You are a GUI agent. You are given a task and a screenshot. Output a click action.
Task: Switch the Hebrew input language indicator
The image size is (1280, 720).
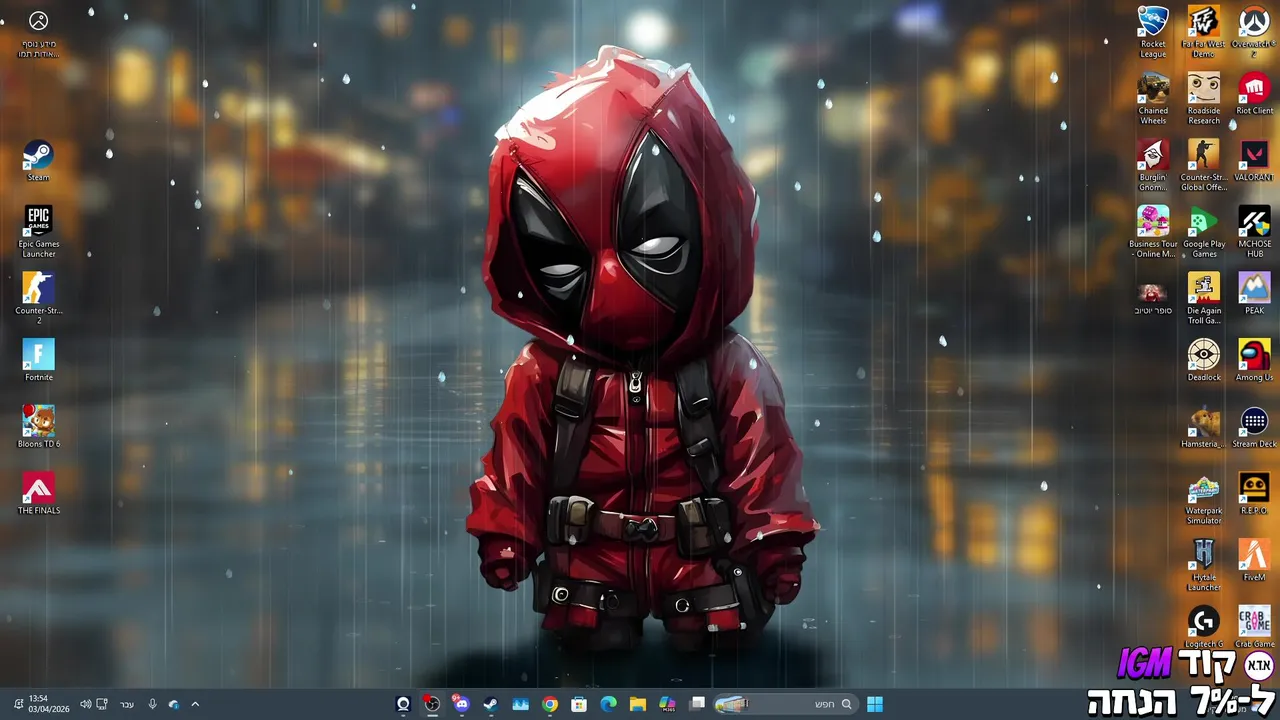click(127, 704)
